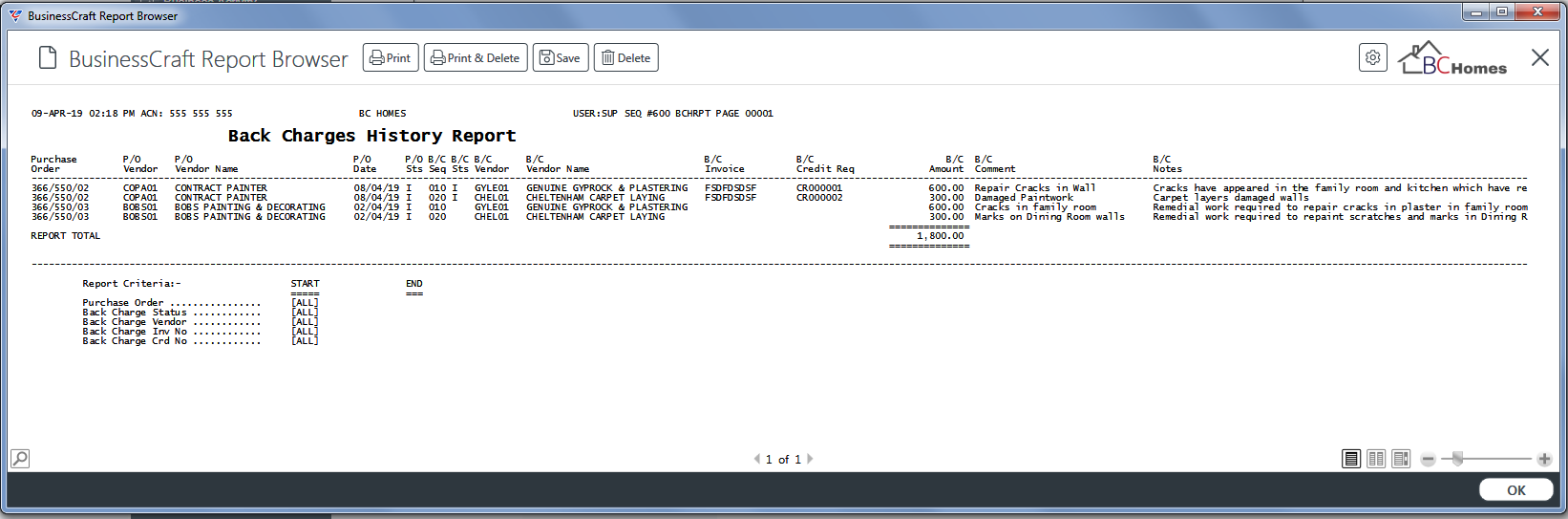Screen dimensions: 1568x519
Task: Select single page view layout
Action: [x=1351, y=459]
